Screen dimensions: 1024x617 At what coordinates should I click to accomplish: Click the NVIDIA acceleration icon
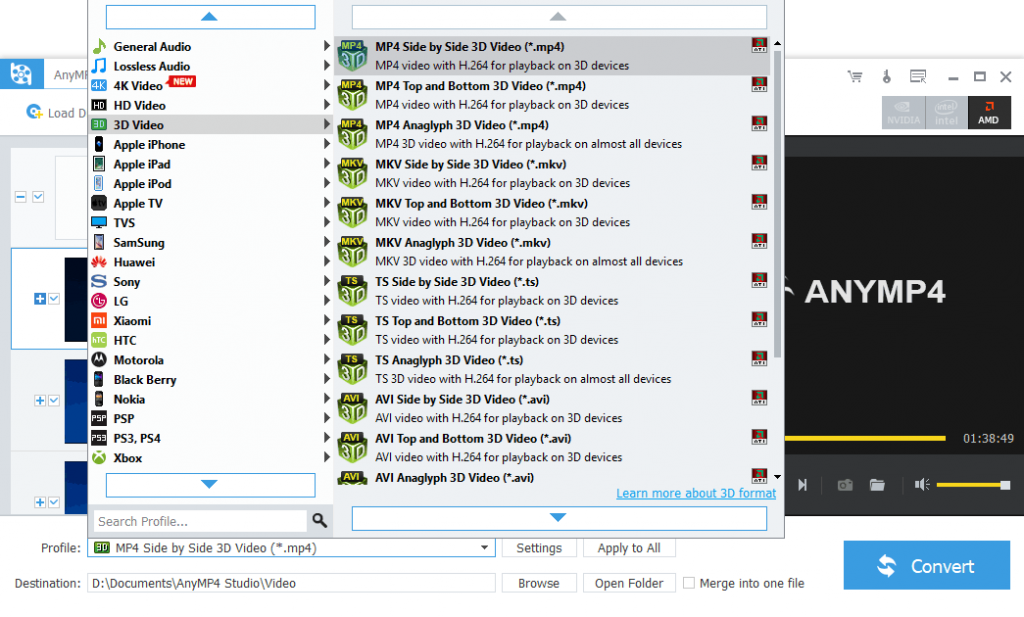903,112
